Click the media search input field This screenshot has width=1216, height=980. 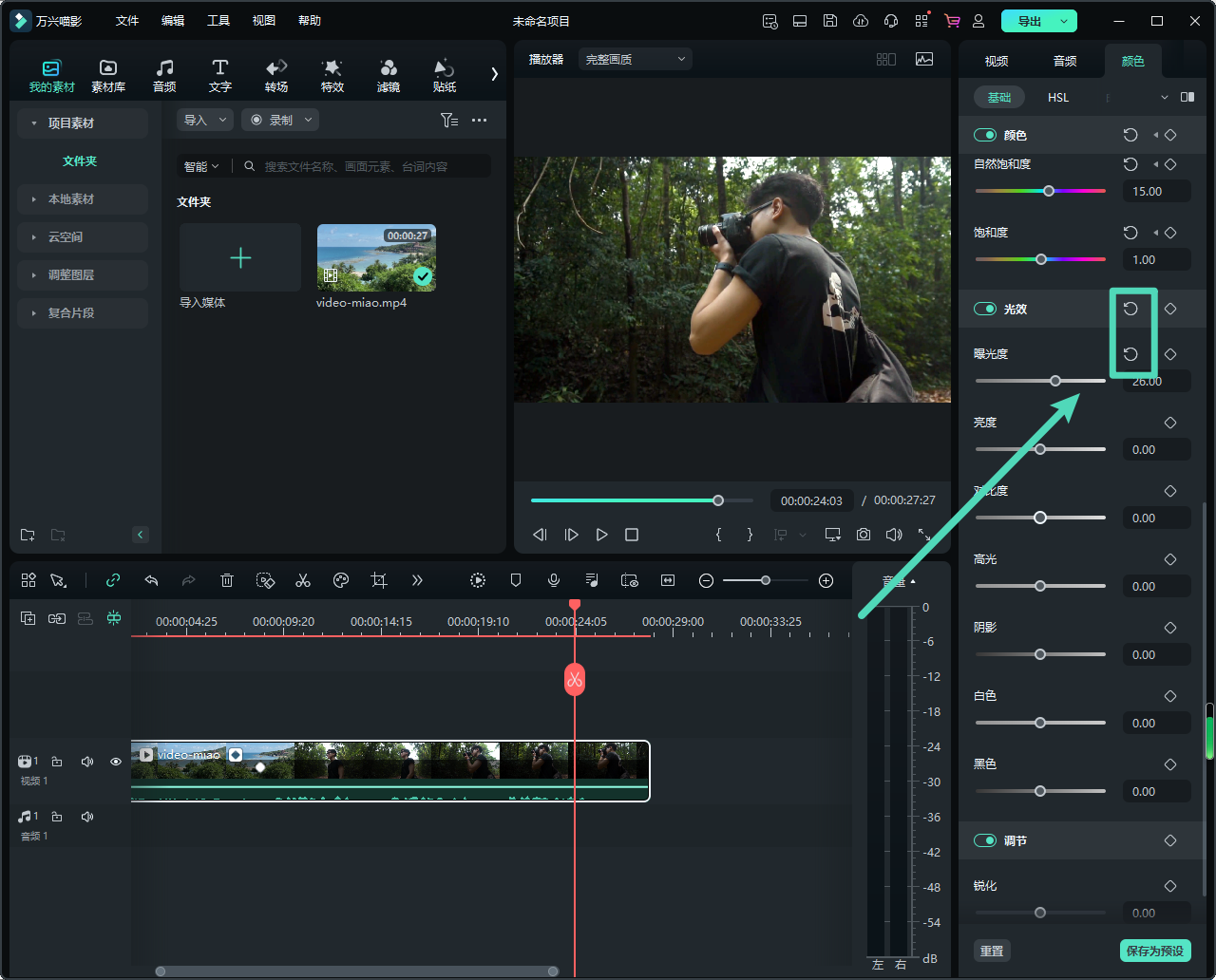point(363,166)
